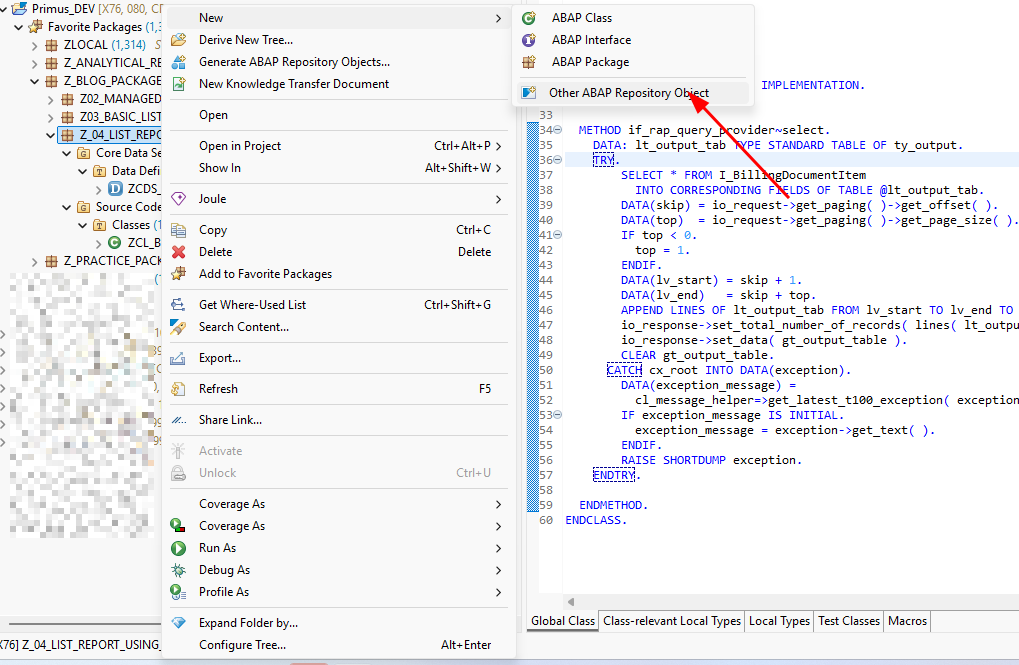Switch to Class-relevant Local Types tab

pos(671,621)
